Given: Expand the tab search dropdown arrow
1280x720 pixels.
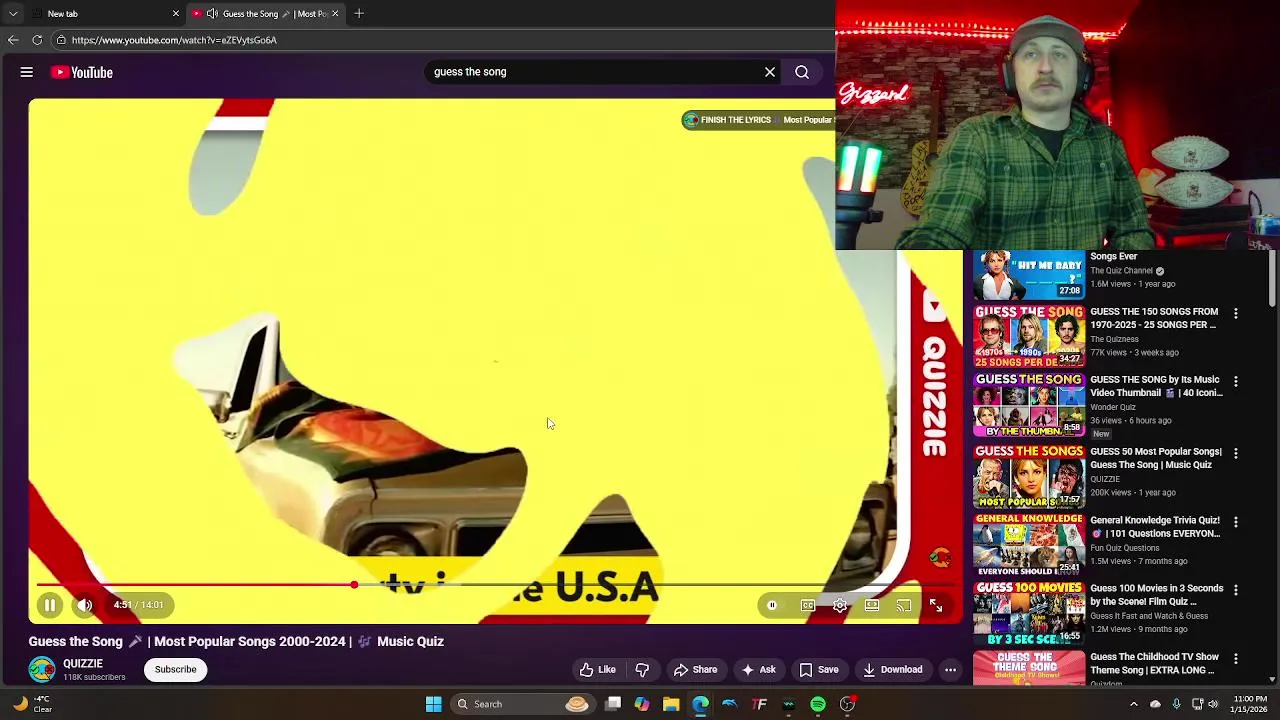Looking at the screenshot, I should click(x=13, y=14).
